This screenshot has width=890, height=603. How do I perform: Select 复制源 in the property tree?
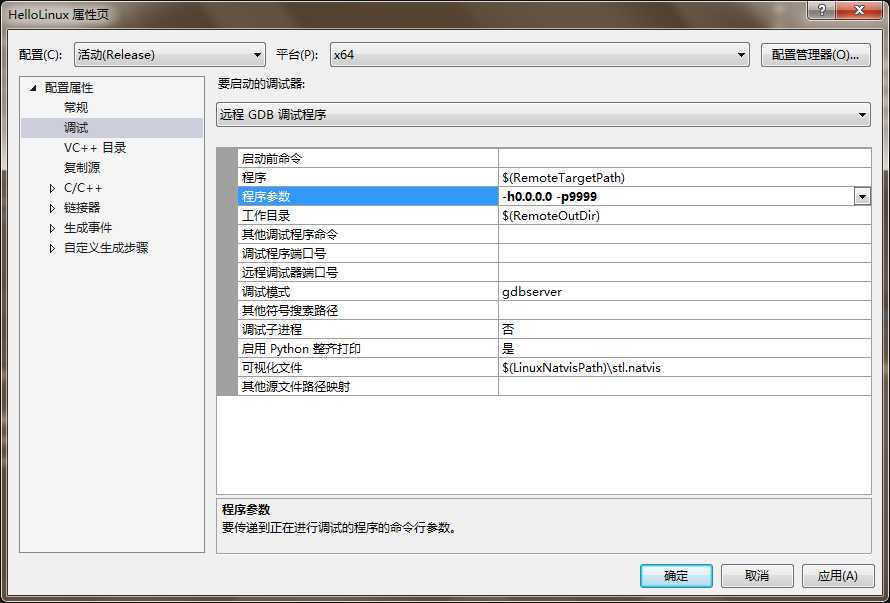pos(82,168)
